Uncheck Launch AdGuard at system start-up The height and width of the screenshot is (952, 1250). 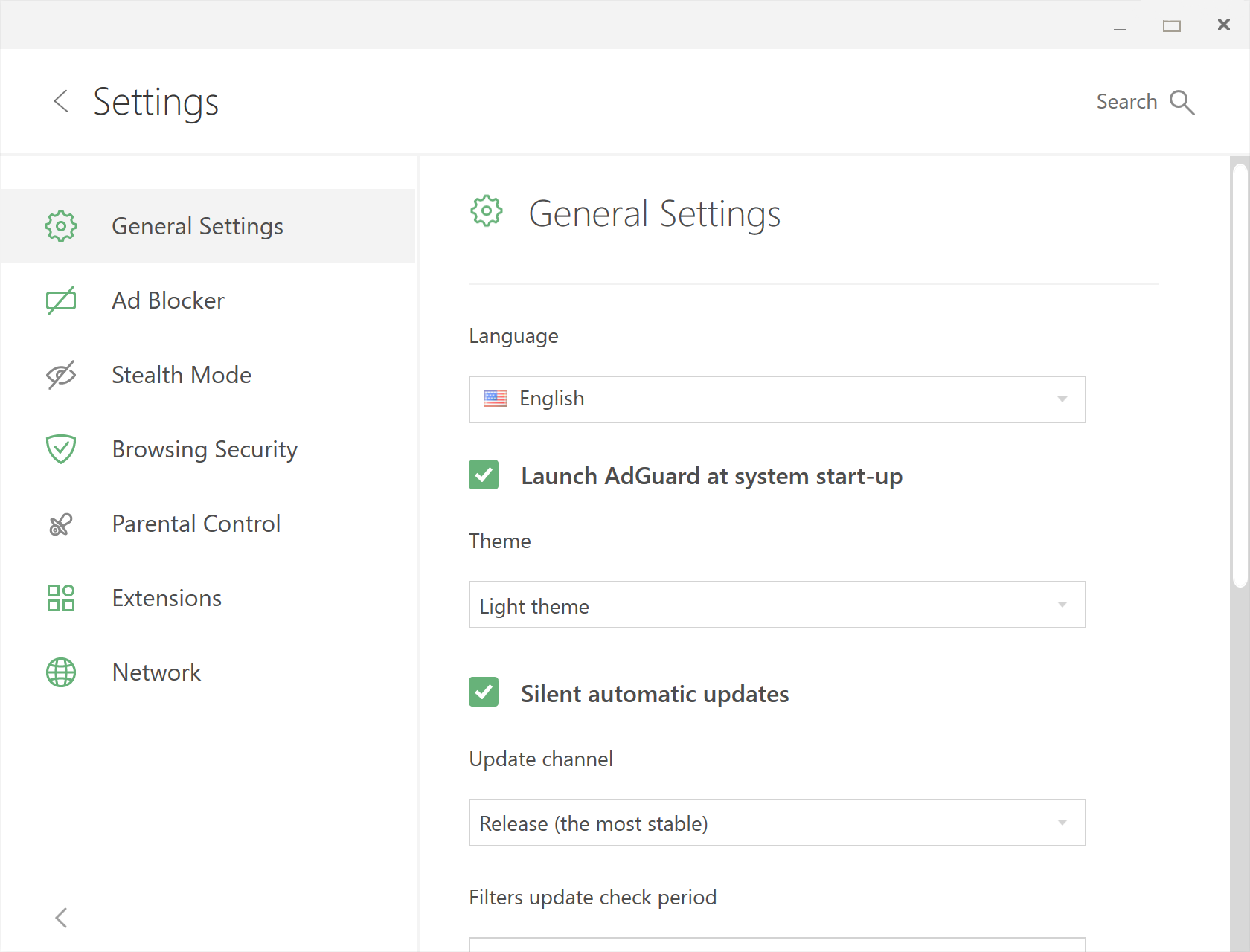click(484, 475)
